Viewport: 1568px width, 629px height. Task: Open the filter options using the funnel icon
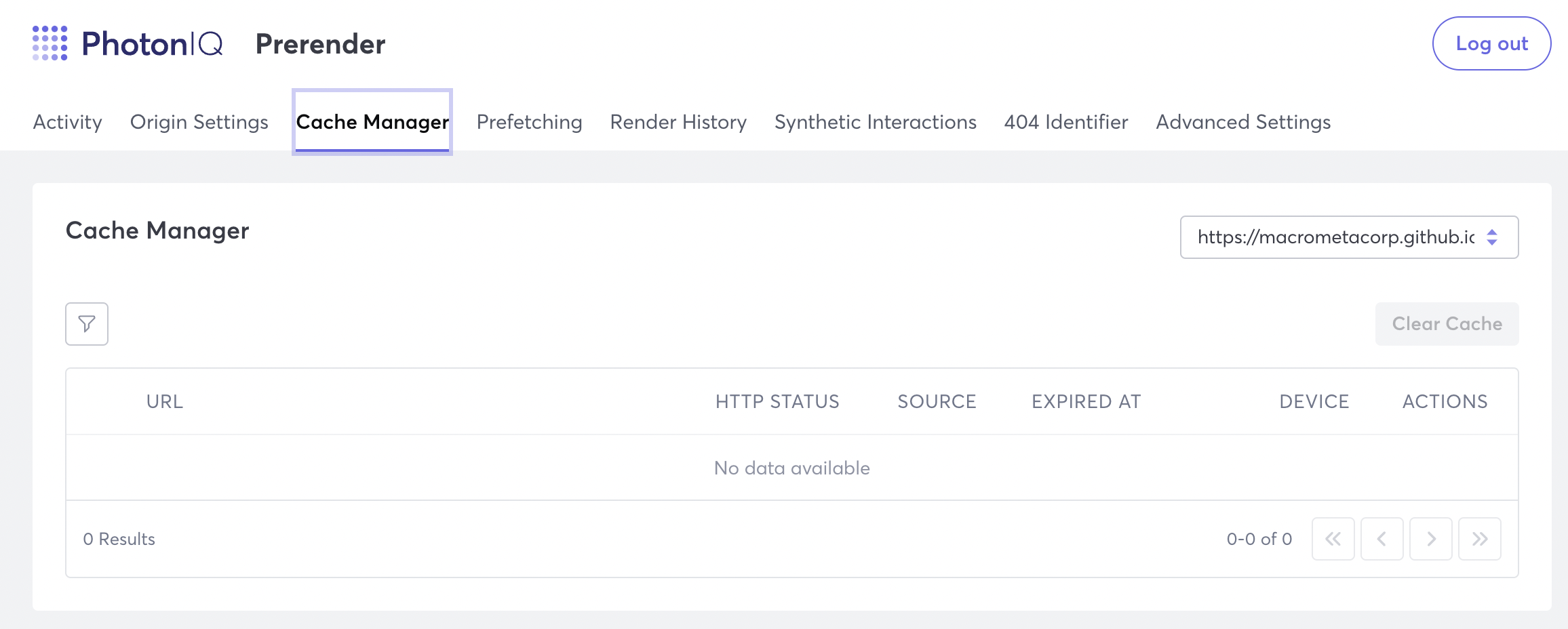(86, 324)
